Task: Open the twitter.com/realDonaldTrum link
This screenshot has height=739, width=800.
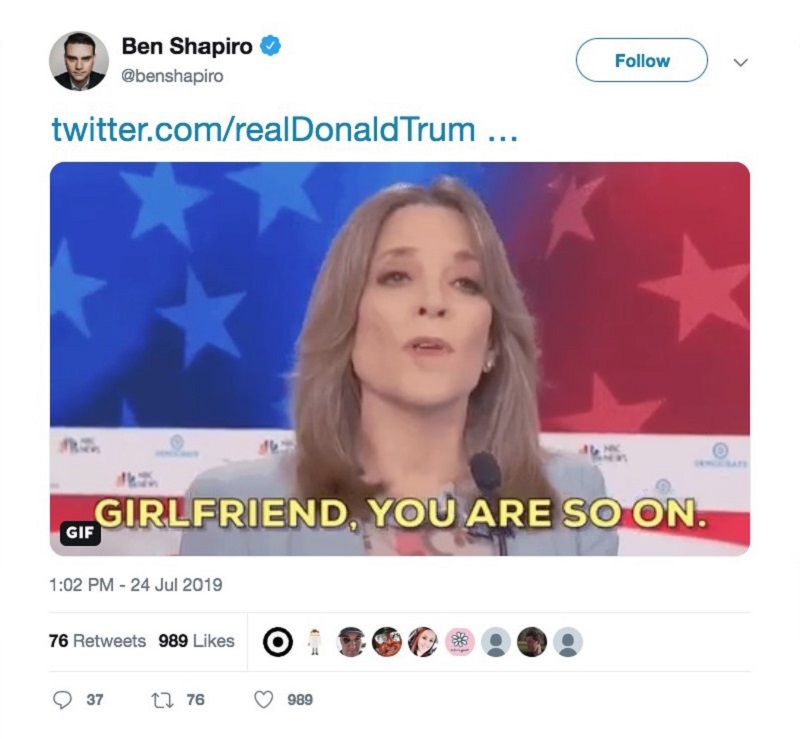Action: pyautogui.click(x=284, y=130)
